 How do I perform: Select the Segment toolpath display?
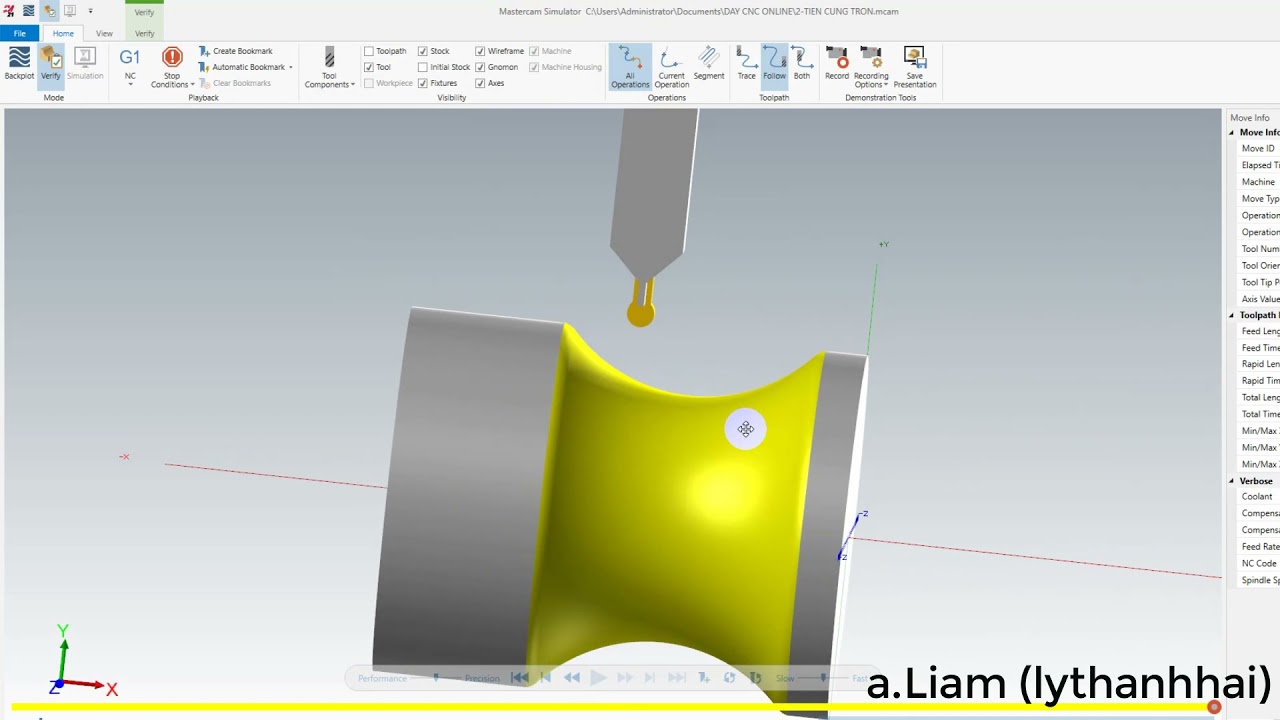click(709, 63)
